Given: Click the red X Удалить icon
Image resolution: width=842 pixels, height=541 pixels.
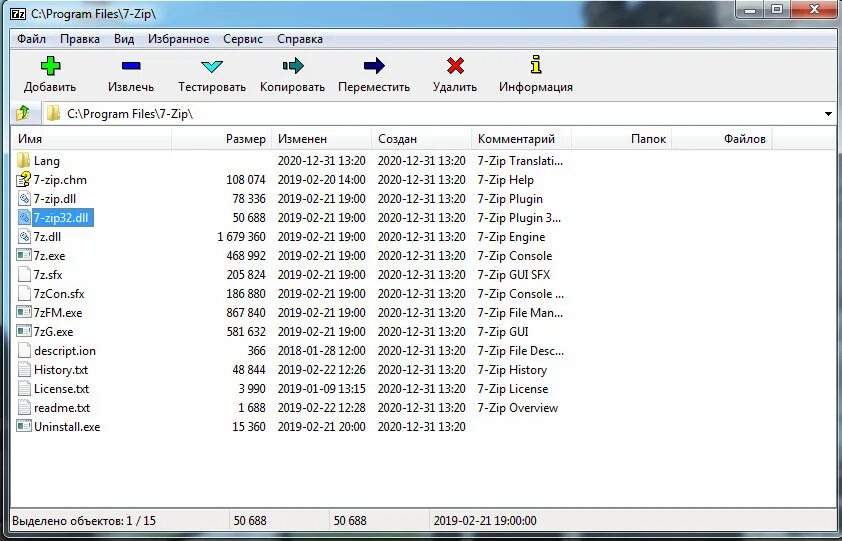Looking at the screenshot, I should [x=455, y=66].
